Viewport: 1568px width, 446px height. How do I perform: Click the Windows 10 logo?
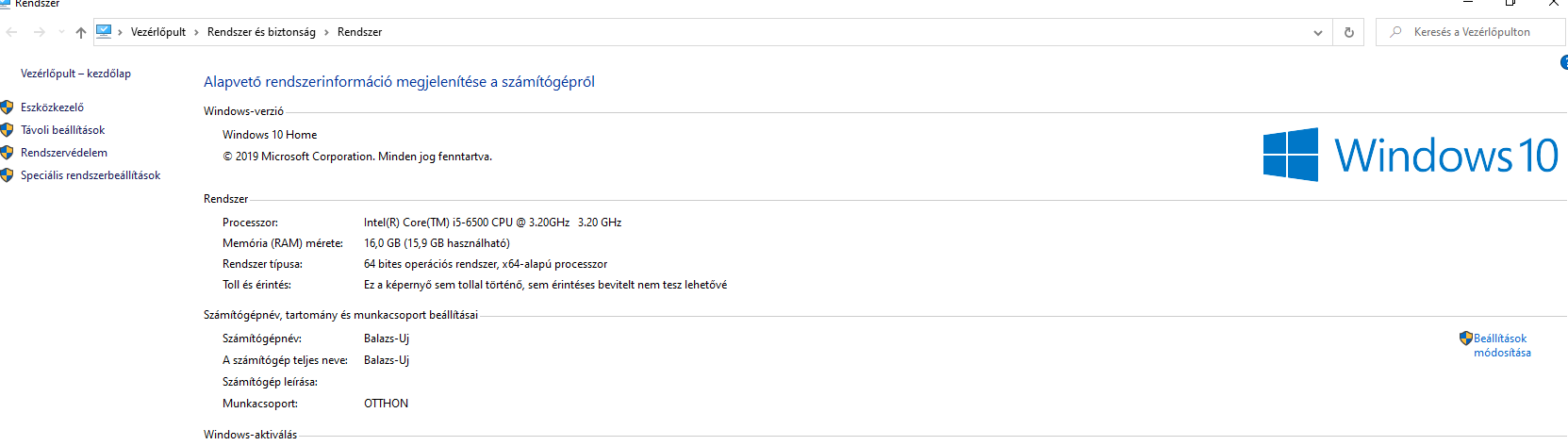tap(1411, 155)
